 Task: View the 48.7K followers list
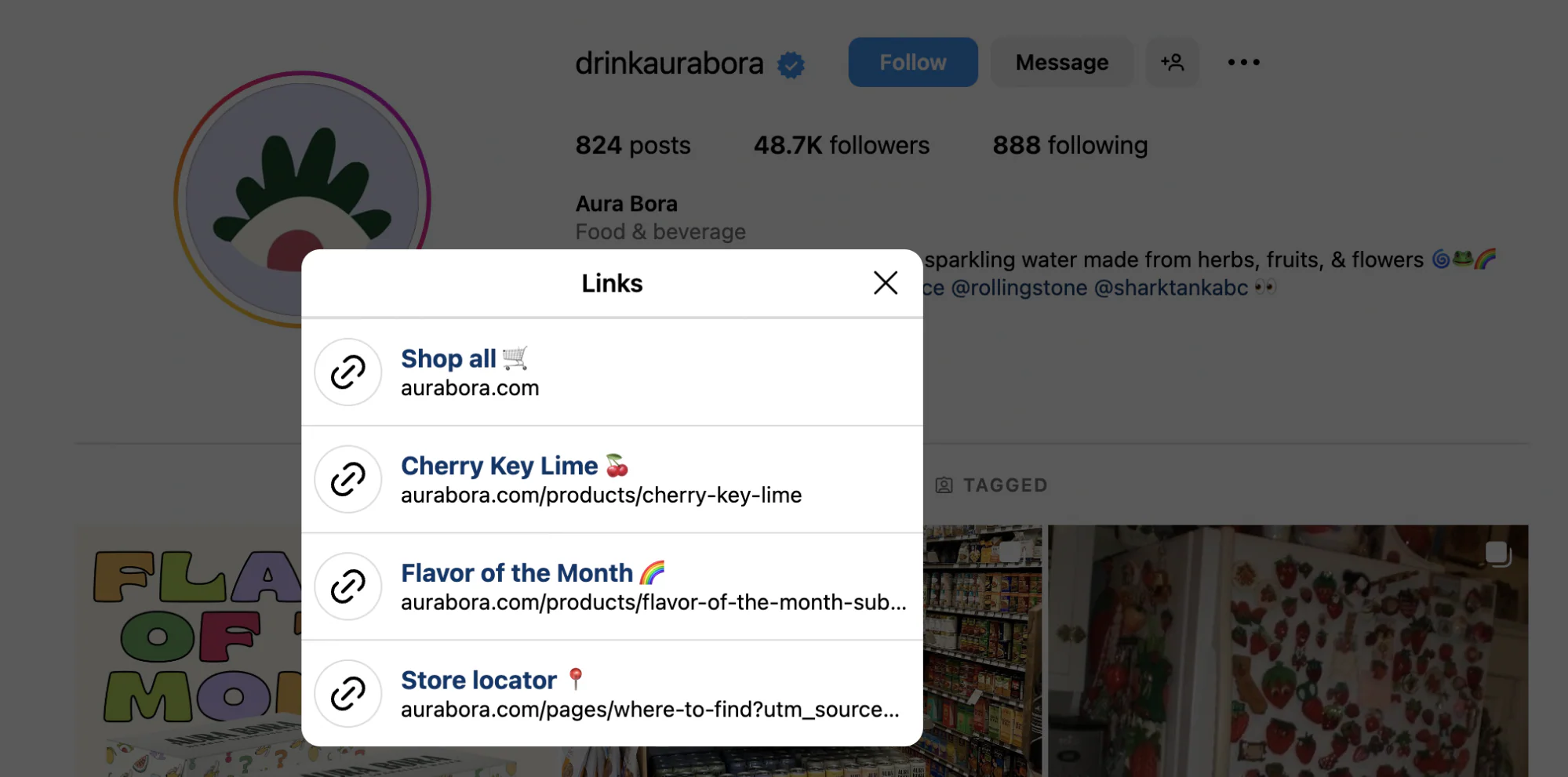[x=841, y=145]
